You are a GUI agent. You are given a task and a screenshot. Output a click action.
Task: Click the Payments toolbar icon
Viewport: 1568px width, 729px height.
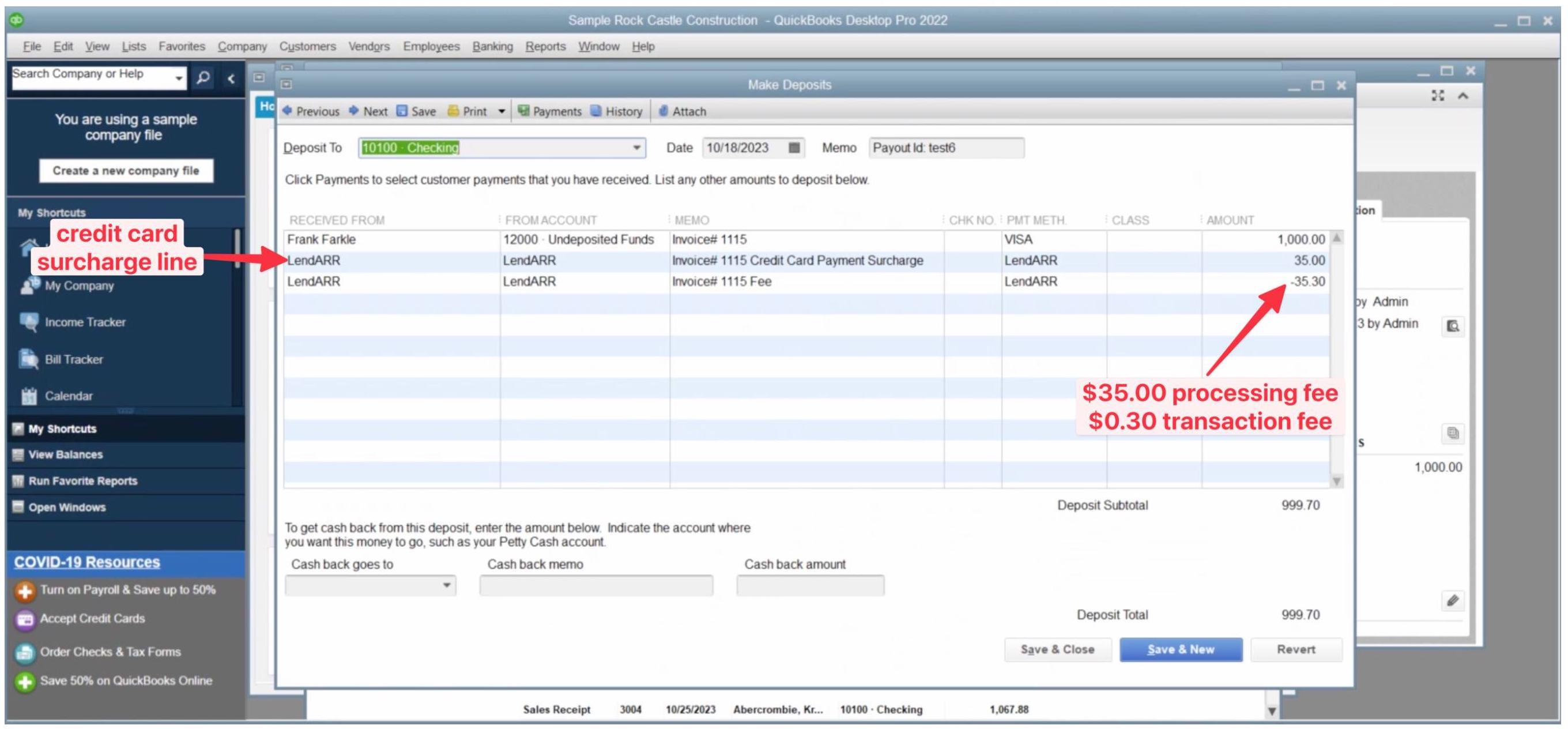pos(549,111)
